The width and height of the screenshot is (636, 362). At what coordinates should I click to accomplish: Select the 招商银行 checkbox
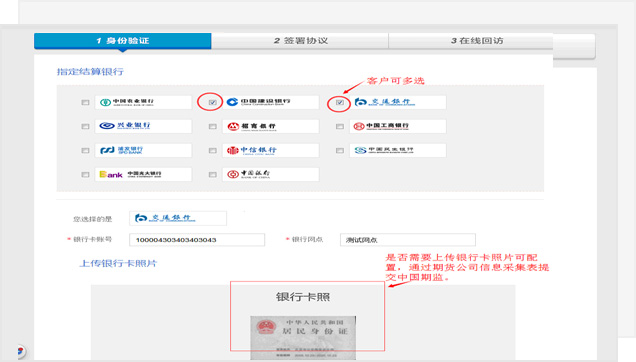213,127
